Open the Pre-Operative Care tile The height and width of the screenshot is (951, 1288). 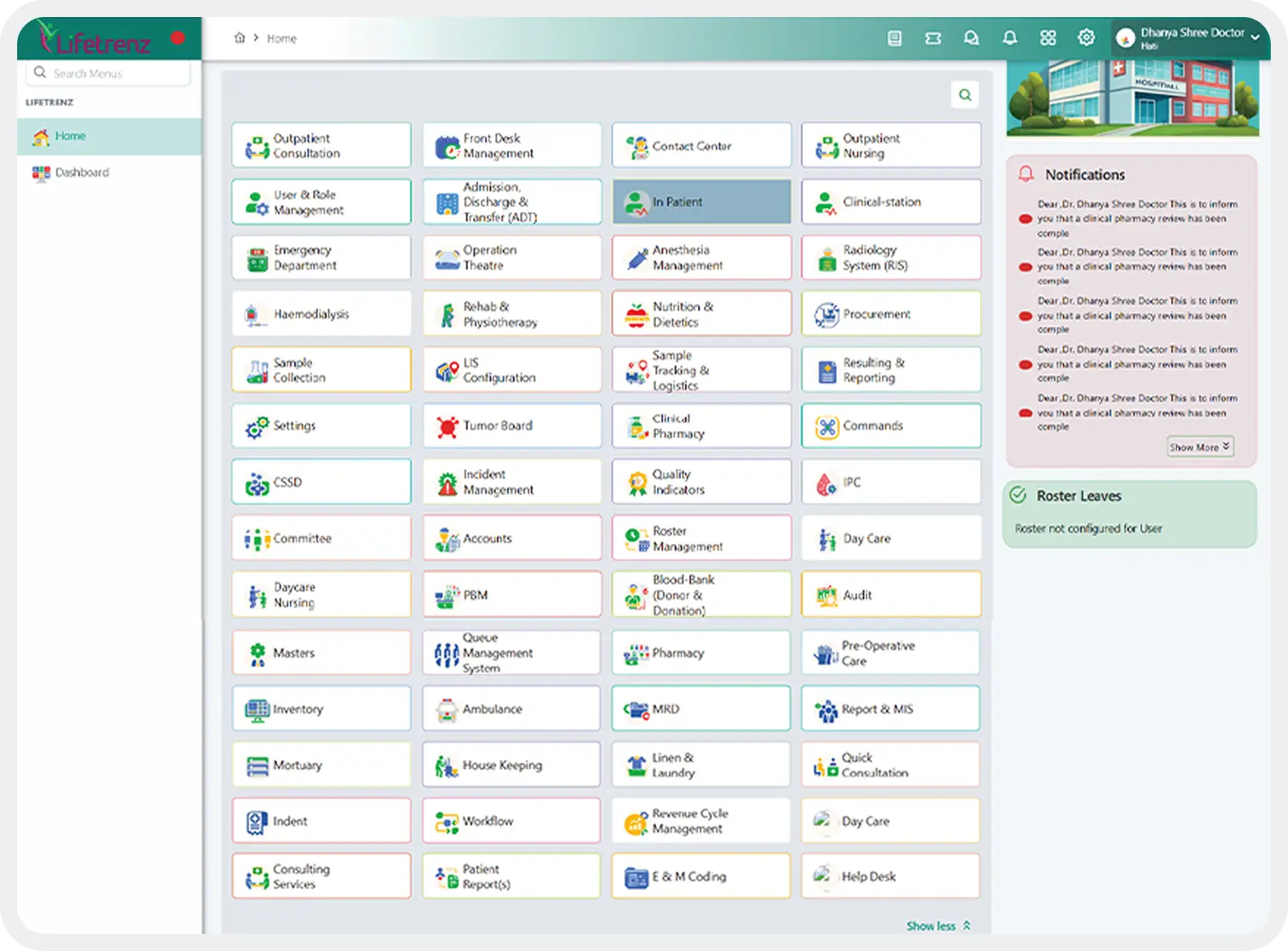[890, 653]
